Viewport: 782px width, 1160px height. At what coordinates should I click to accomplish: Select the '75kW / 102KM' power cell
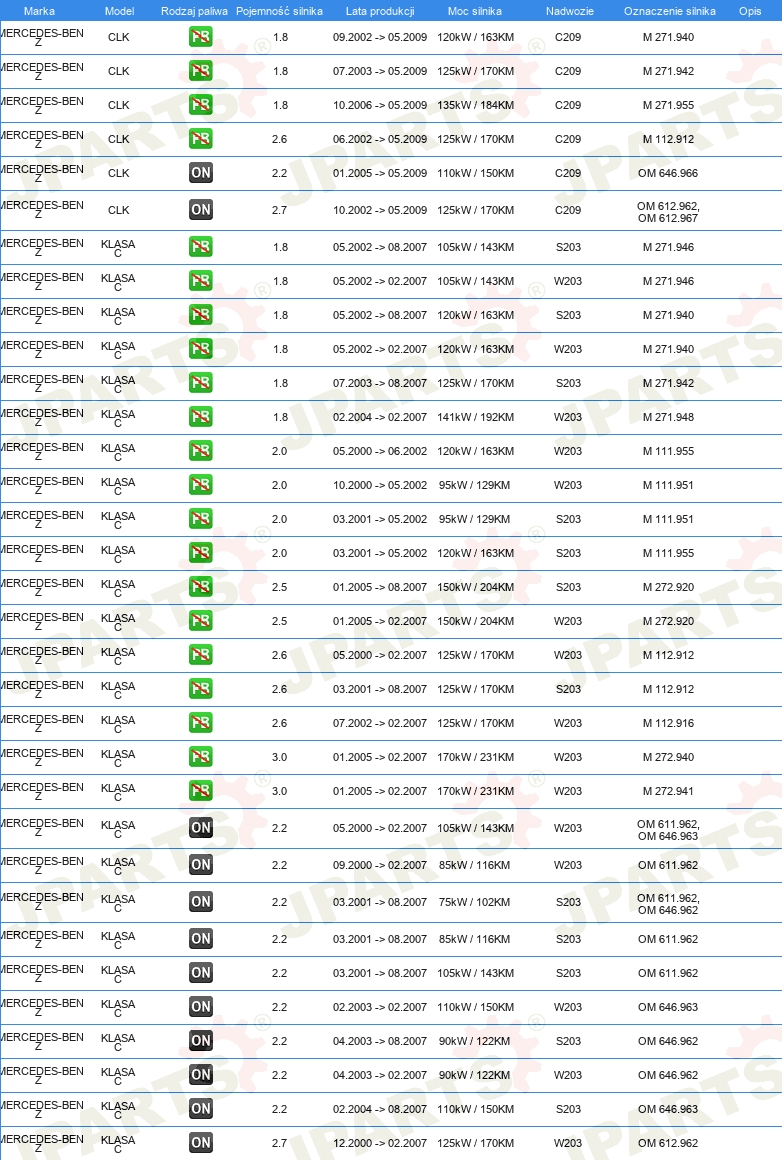pos(474,903)
